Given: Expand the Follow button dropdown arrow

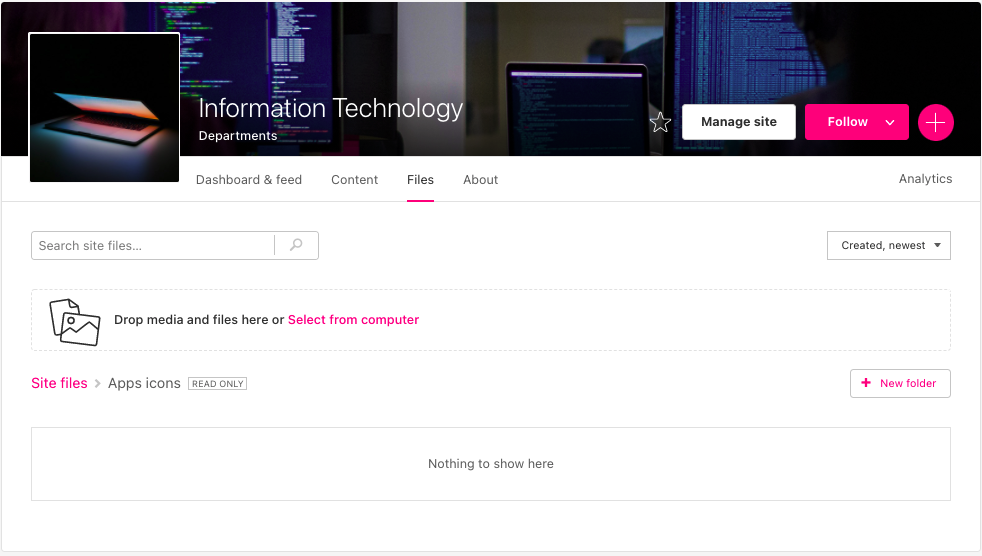Looking at the screenshot, I should 889,122.
